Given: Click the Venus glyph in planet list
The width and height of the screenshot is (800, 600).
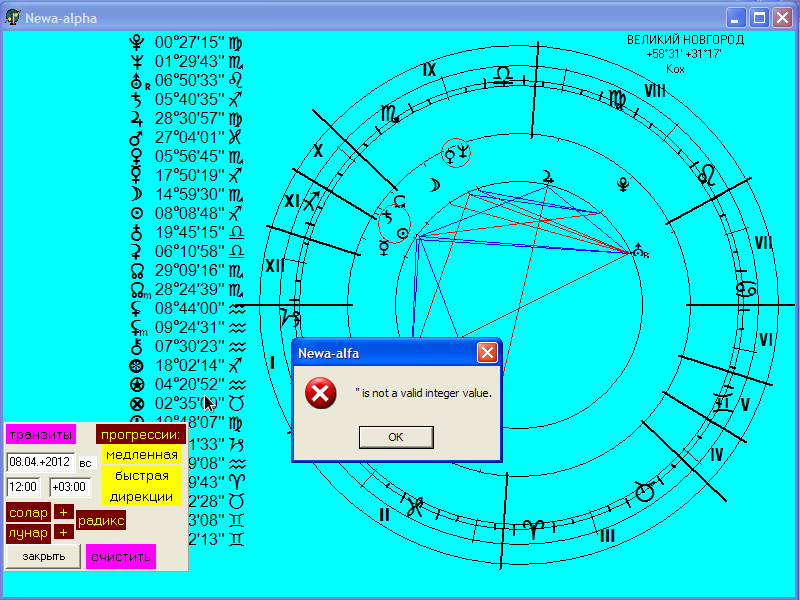Looking at the screenshot, I should (x=137, y=156).
